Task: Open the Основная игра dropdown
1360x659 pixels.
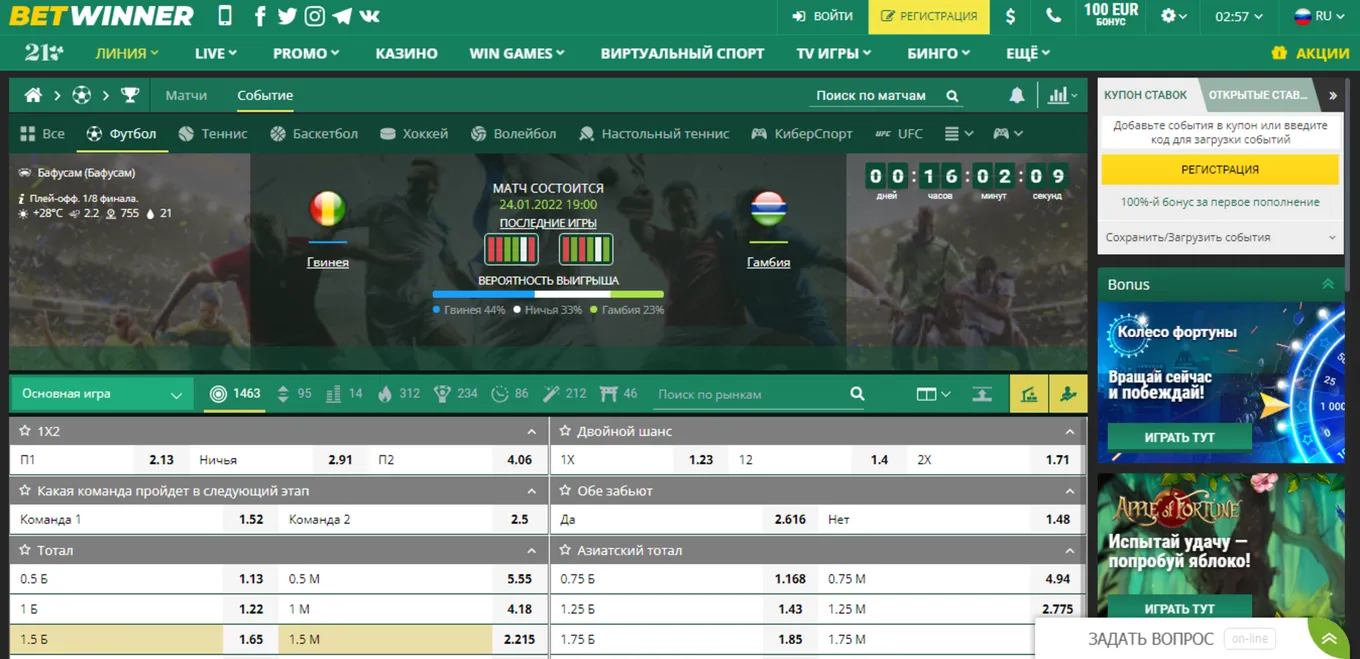Action: (102, 394)
